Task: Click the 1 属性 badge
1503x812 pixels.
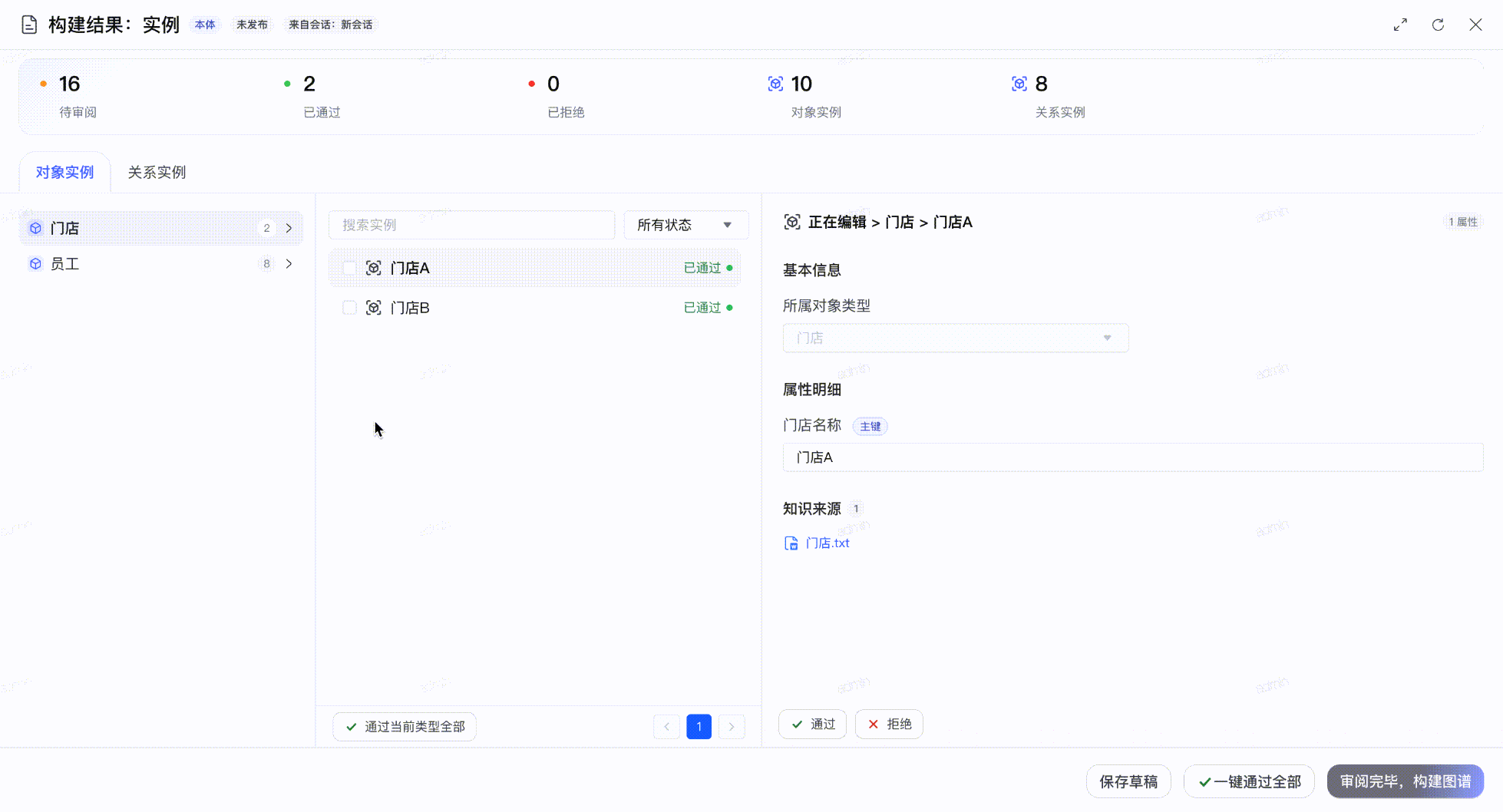Action: click(x=1463, y=222)
